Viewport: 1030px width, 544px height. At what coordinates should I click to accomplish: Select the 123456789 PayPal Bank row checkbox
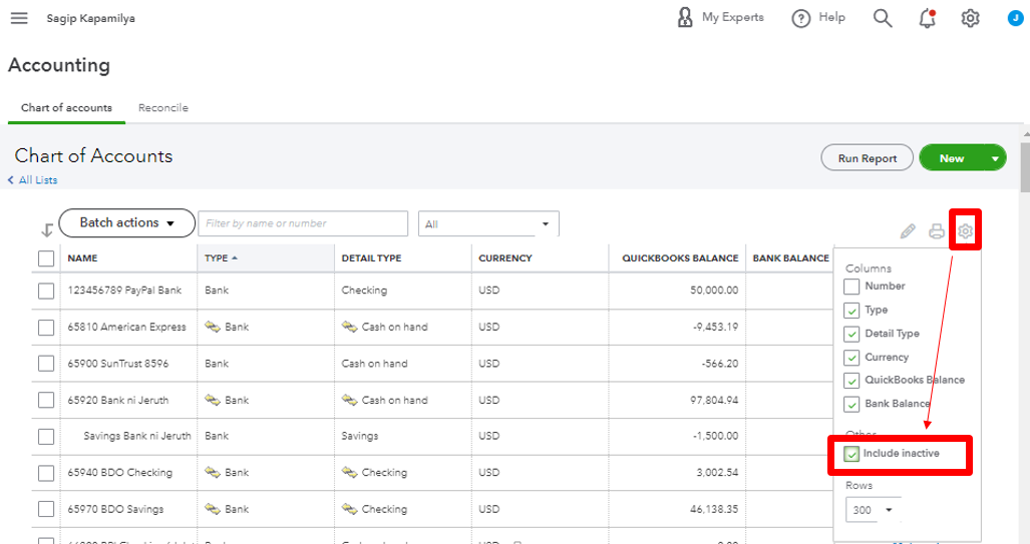tap(46, 291)
